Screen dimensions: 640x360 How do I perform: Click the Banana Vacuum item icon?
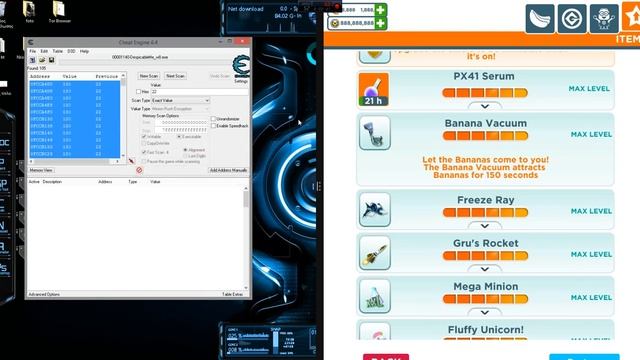(x=375, y=133)
